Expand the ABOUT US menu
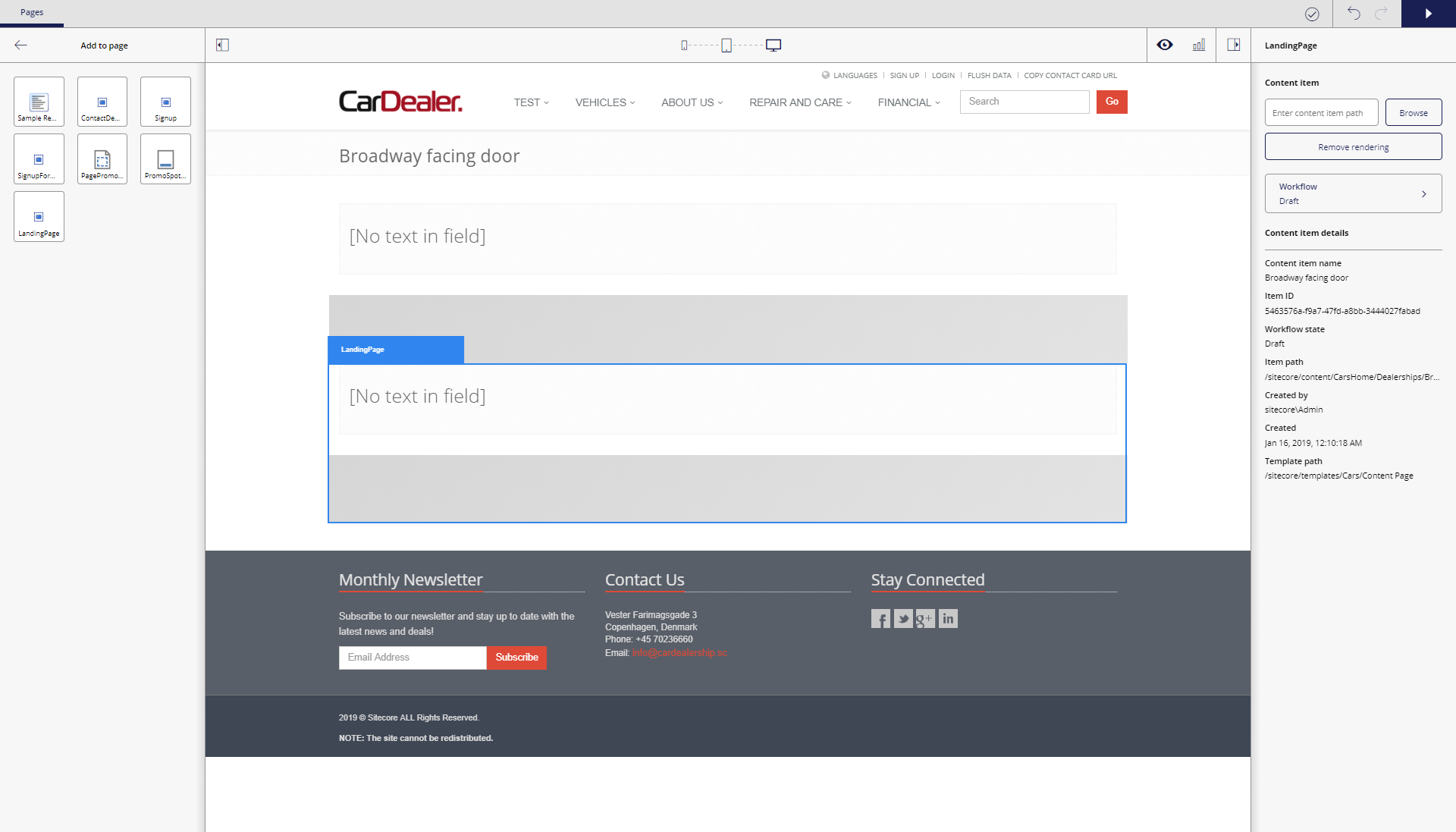Viewport: 1456px width, 832px height. tap(692, 102)
